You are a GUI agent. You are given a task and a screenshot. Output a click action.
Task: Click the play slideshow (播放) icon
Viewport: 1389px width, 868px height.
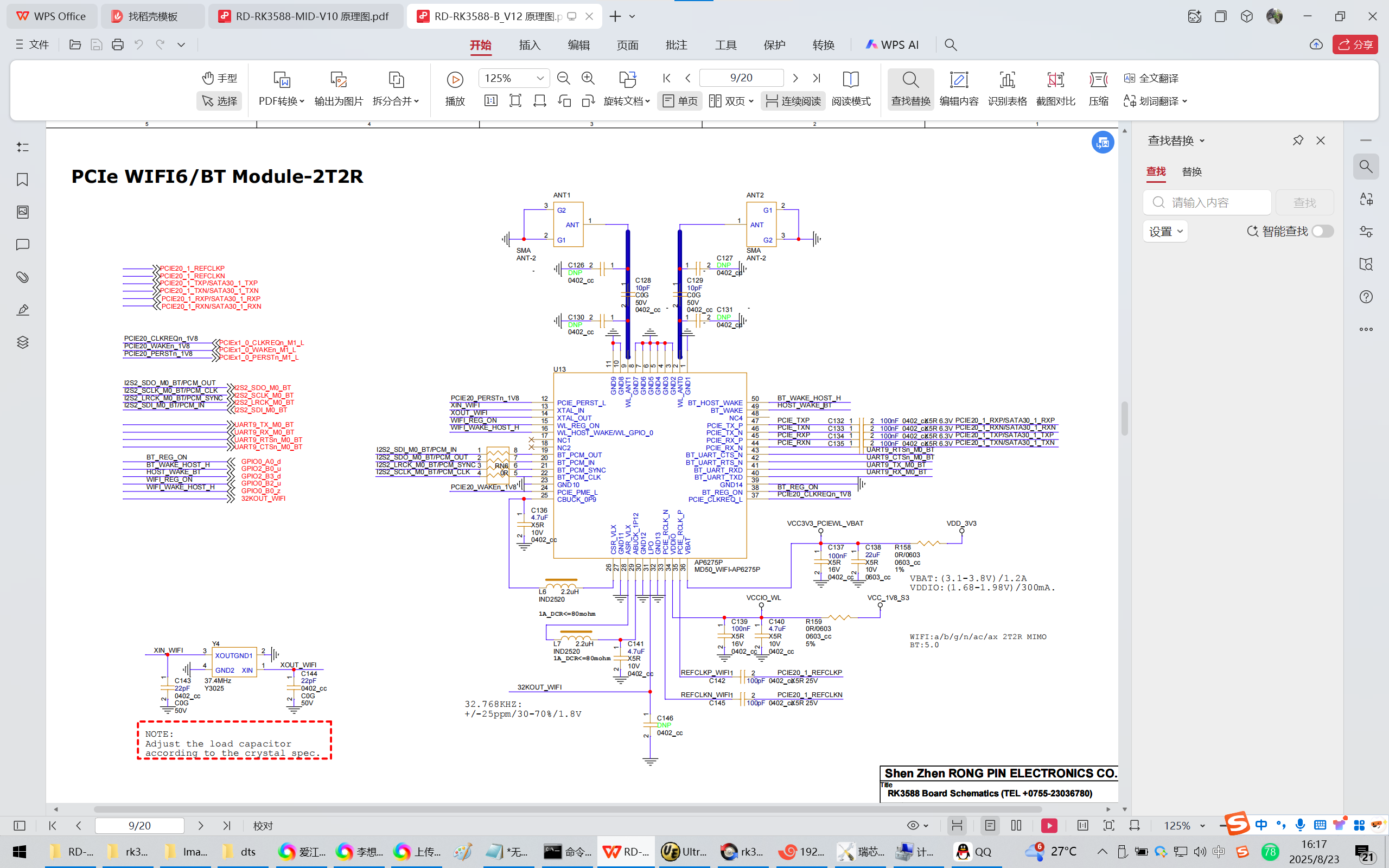click(455, 80)
